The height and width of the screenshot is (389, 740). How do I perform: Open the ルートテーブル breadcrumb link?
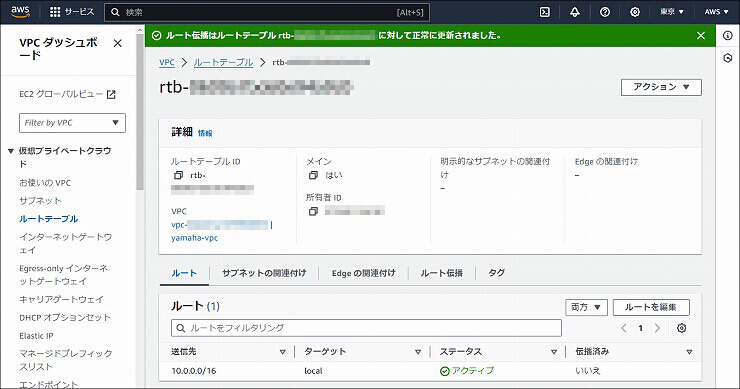coord(223,62)
